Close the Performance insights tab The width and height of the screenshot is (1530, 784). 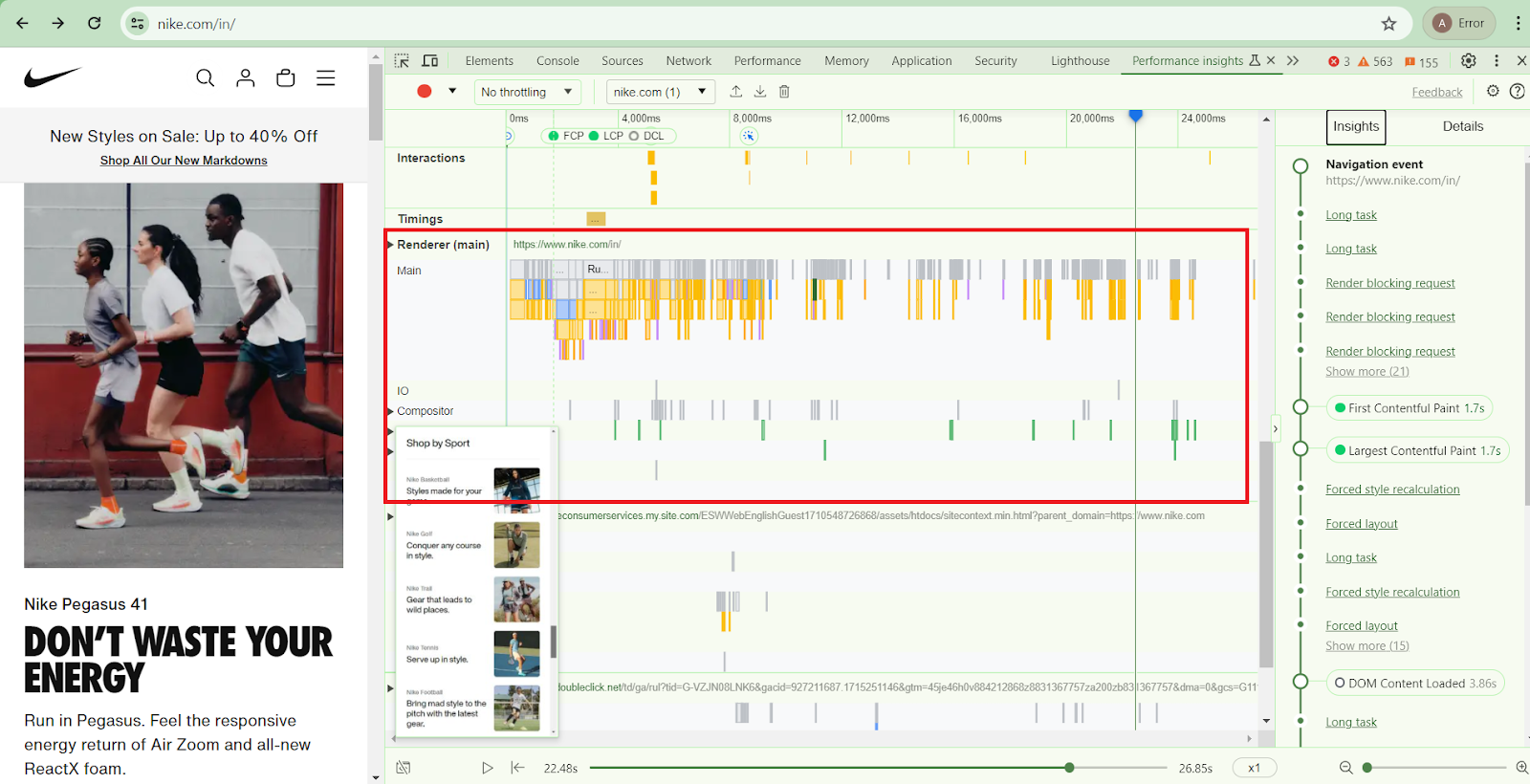[1271, 60]
